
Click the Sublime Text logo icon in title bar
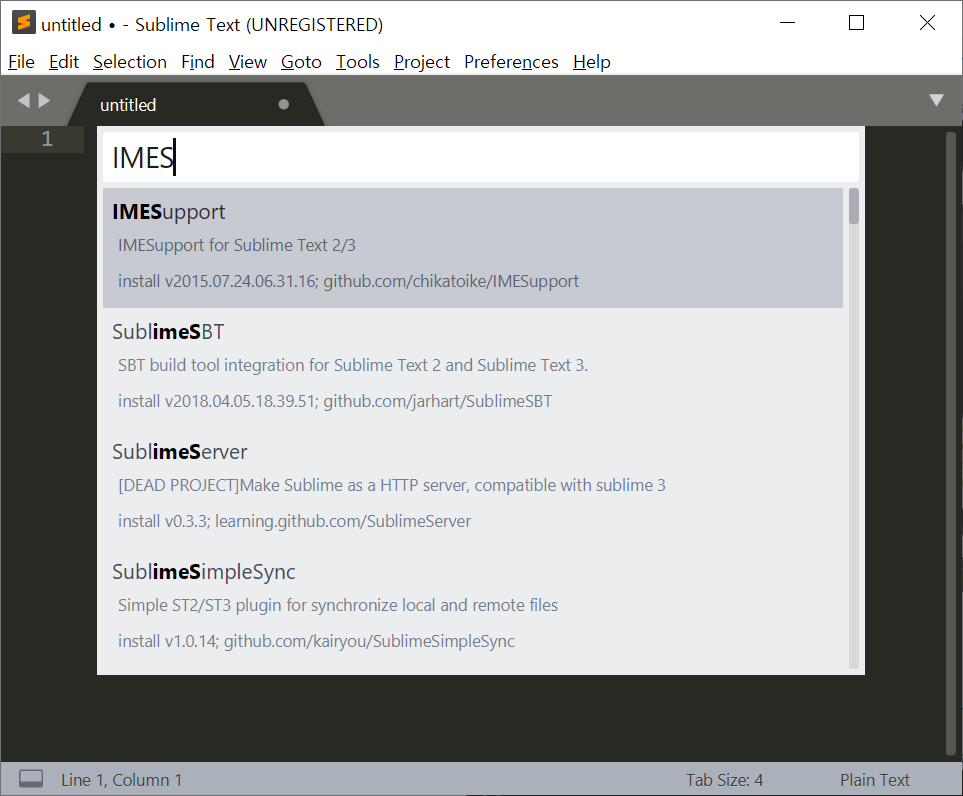click(23, 23)
